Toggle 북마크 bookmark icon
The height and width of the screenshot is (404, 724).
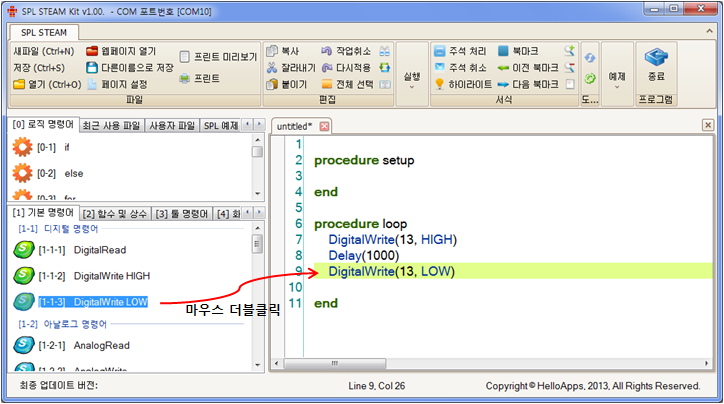pos(503,51)
